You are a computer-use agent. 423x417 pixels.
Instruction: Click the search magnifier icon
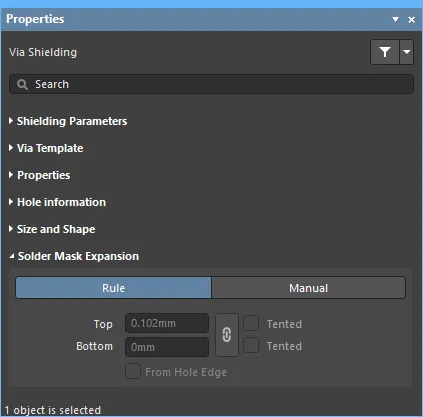tap(22, 84)
